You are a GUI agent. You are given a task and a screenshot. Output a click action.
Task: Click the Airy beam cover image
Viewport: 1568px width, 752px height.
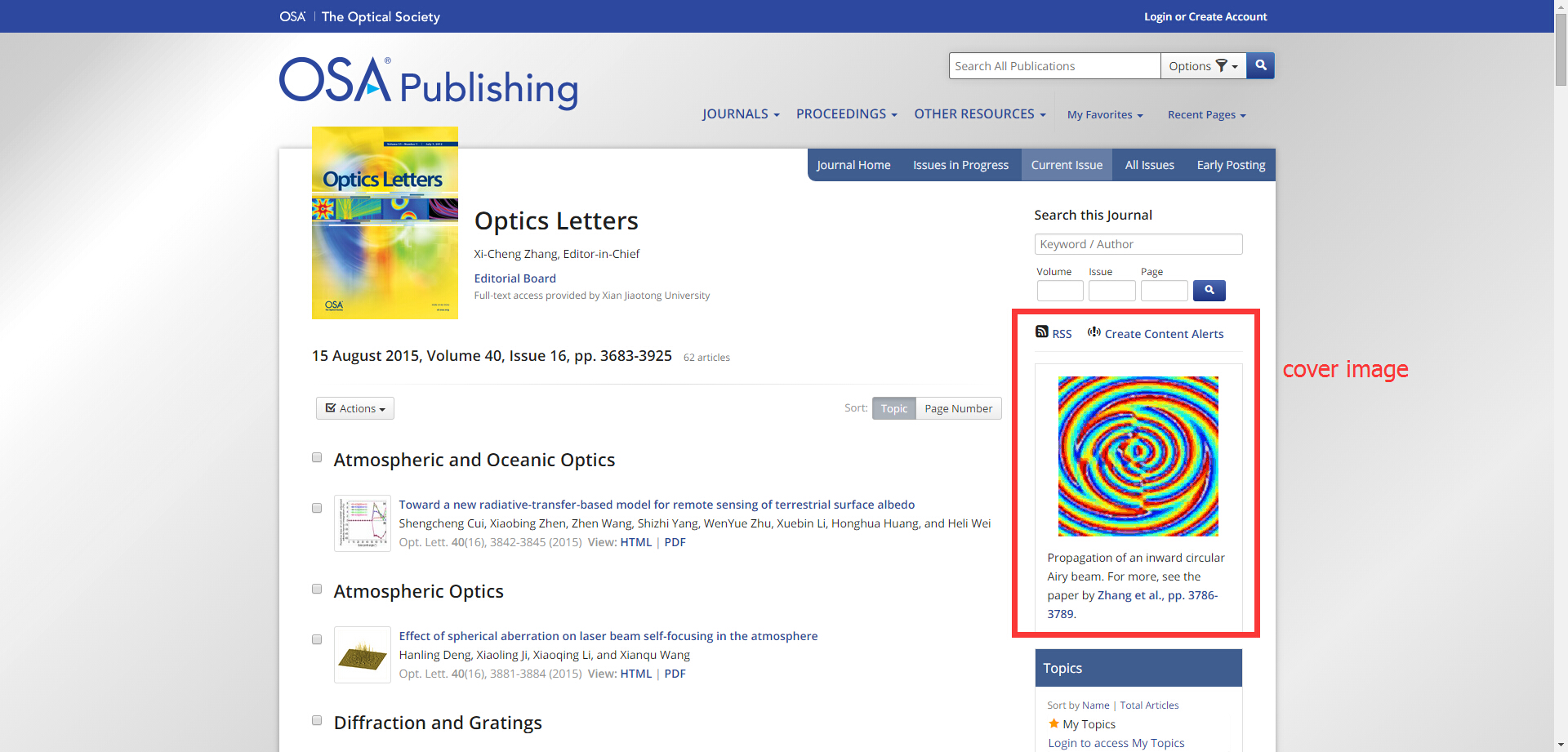(x=1138, y=456)
